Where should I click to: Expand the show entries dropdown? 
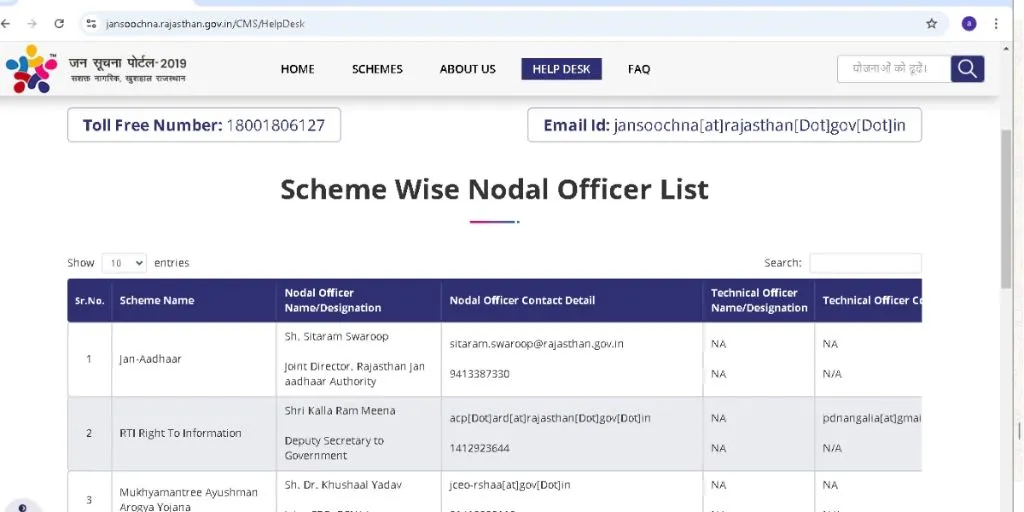tap(124, 263)
